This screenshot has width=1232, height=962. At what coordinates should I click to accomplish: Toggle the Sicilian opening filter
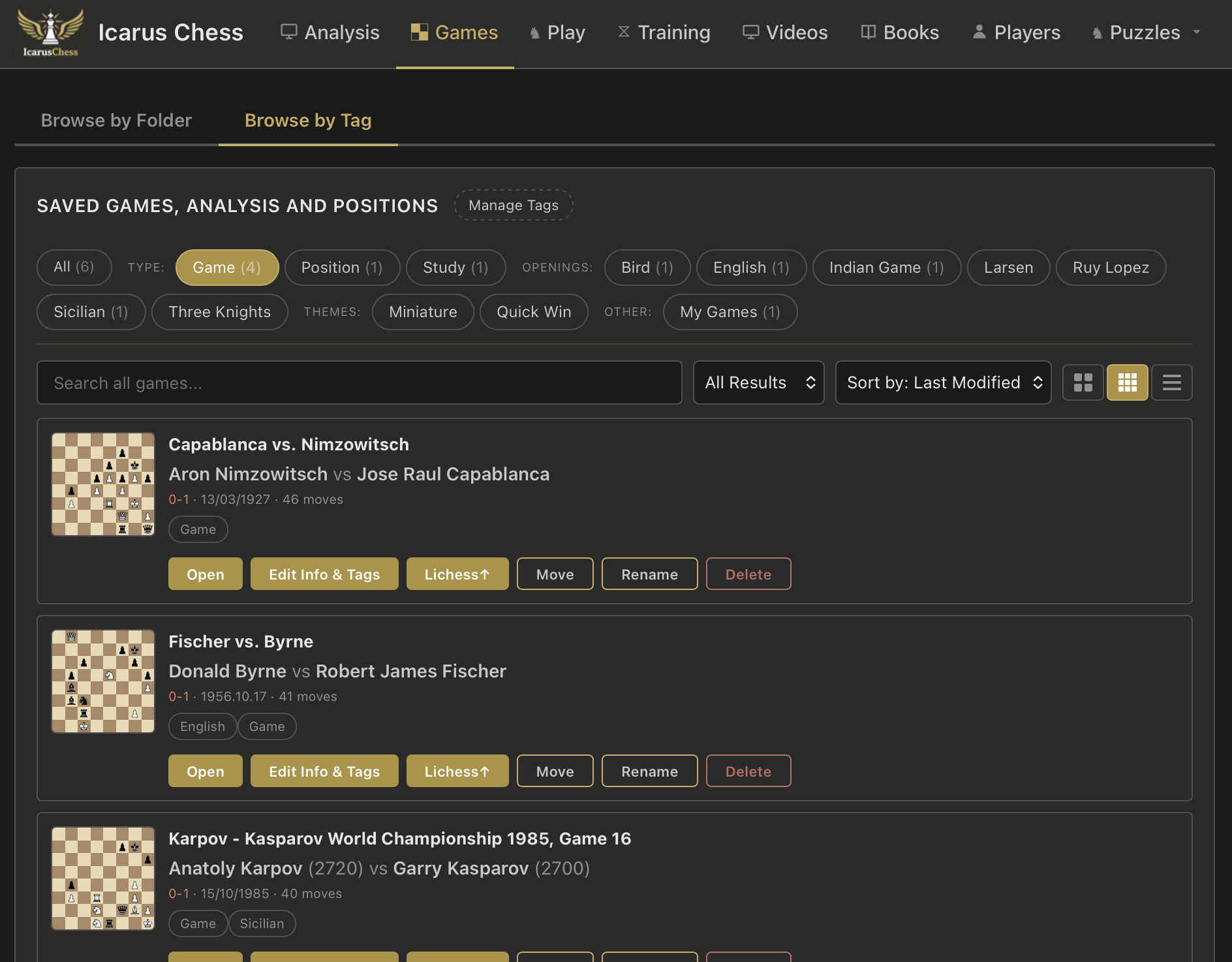point(91,312)
